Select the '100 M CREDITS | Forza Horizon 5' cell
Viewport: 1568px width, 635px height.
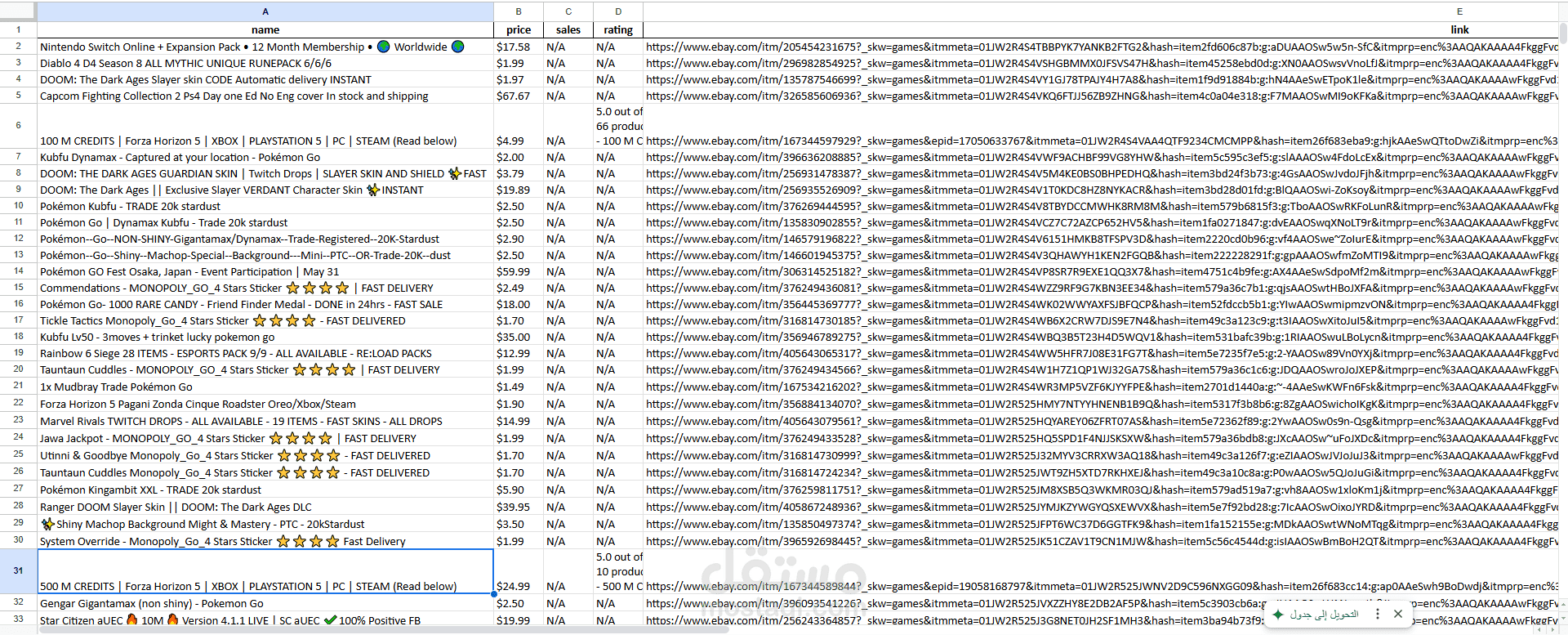pos(265,126)
